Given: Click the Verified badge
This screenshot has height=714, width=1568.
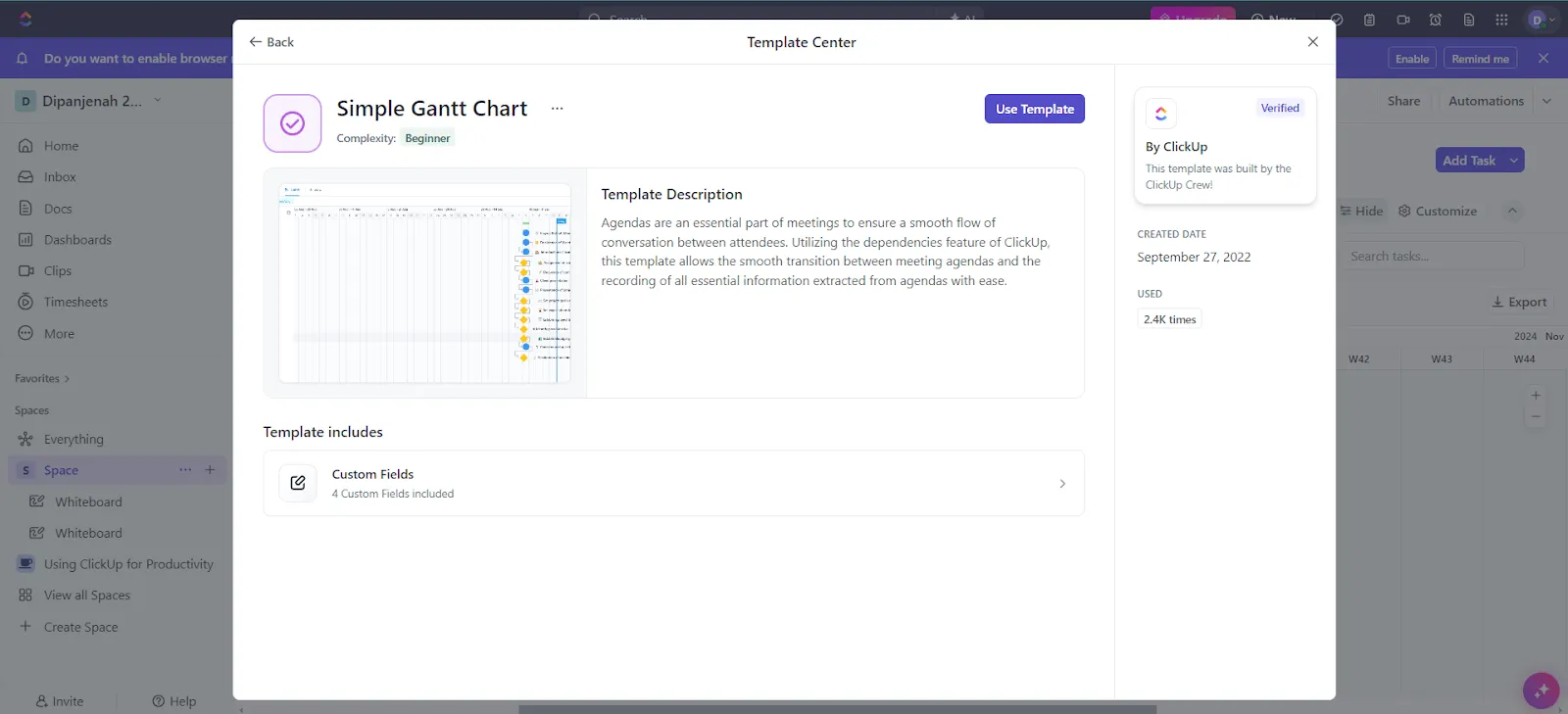Looking at the screenshot, I should tap(1280, 109).
